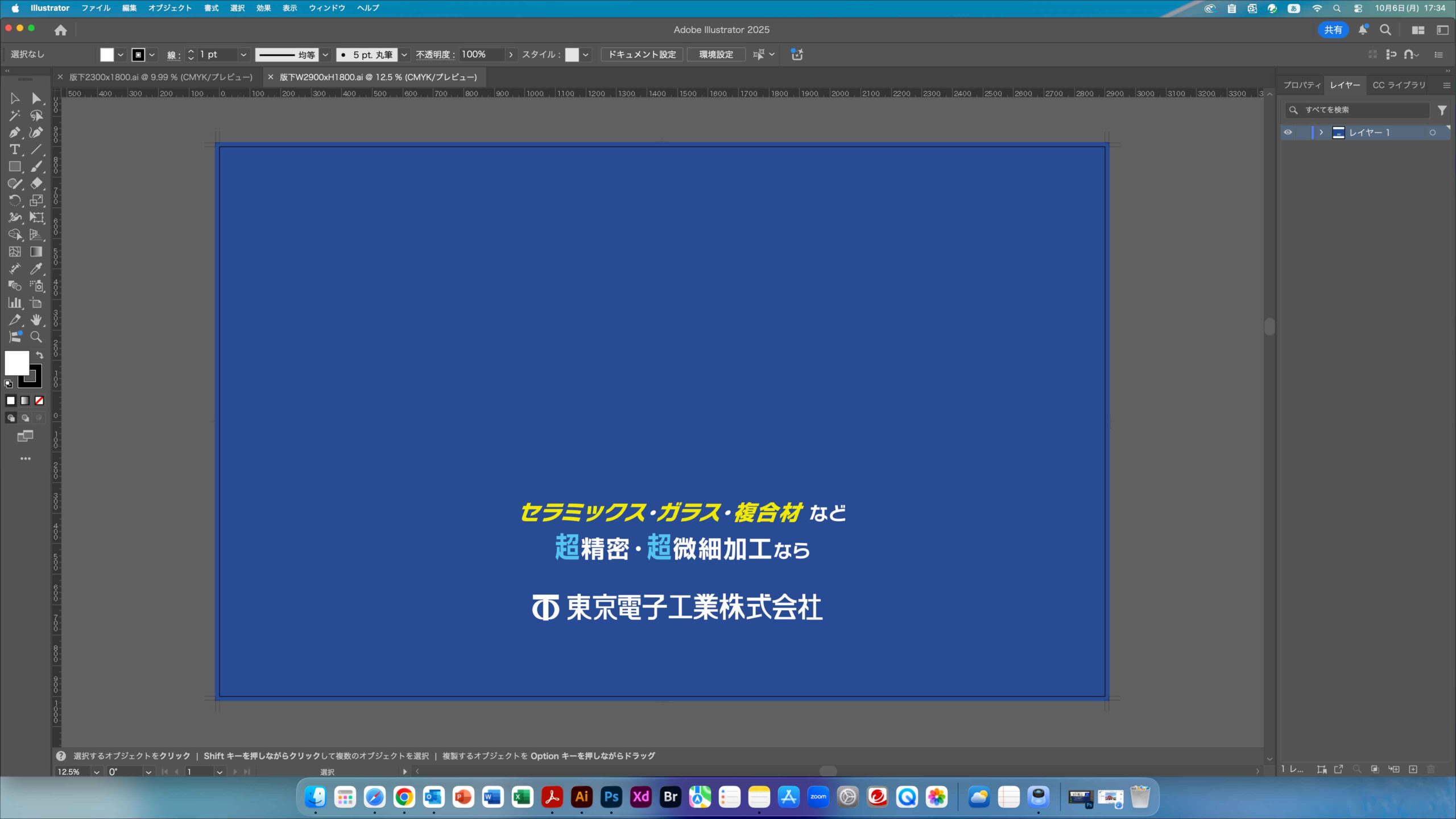This screenshot has height=819, width=1456.
Task: Open zoom level dropdown at 12.5%
Action: click(96, 772)
